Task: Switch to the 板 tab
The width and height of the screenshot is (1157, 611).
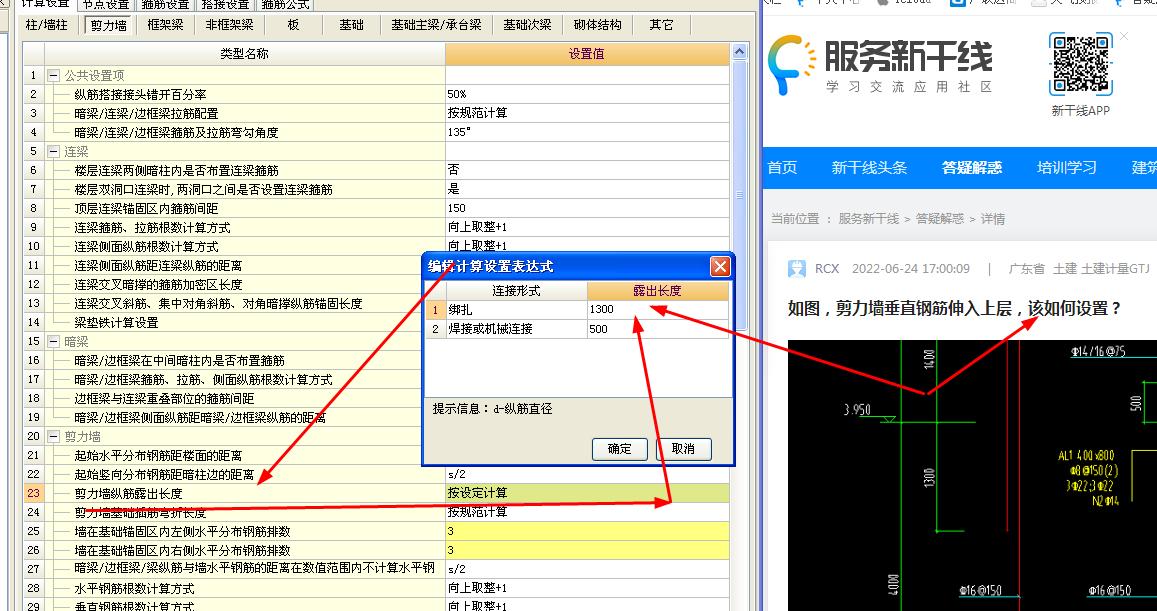Action: coord(294,25)
